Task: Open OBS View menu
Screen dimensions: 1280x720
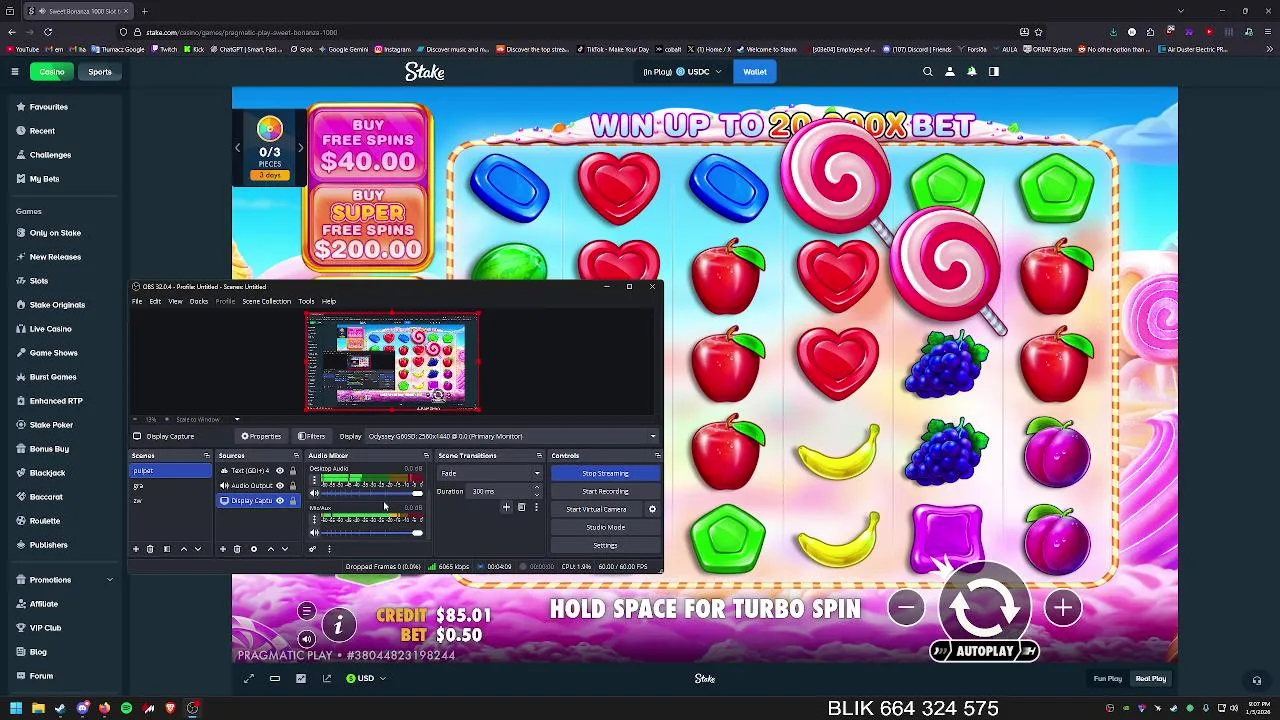Action: (175, 301)
